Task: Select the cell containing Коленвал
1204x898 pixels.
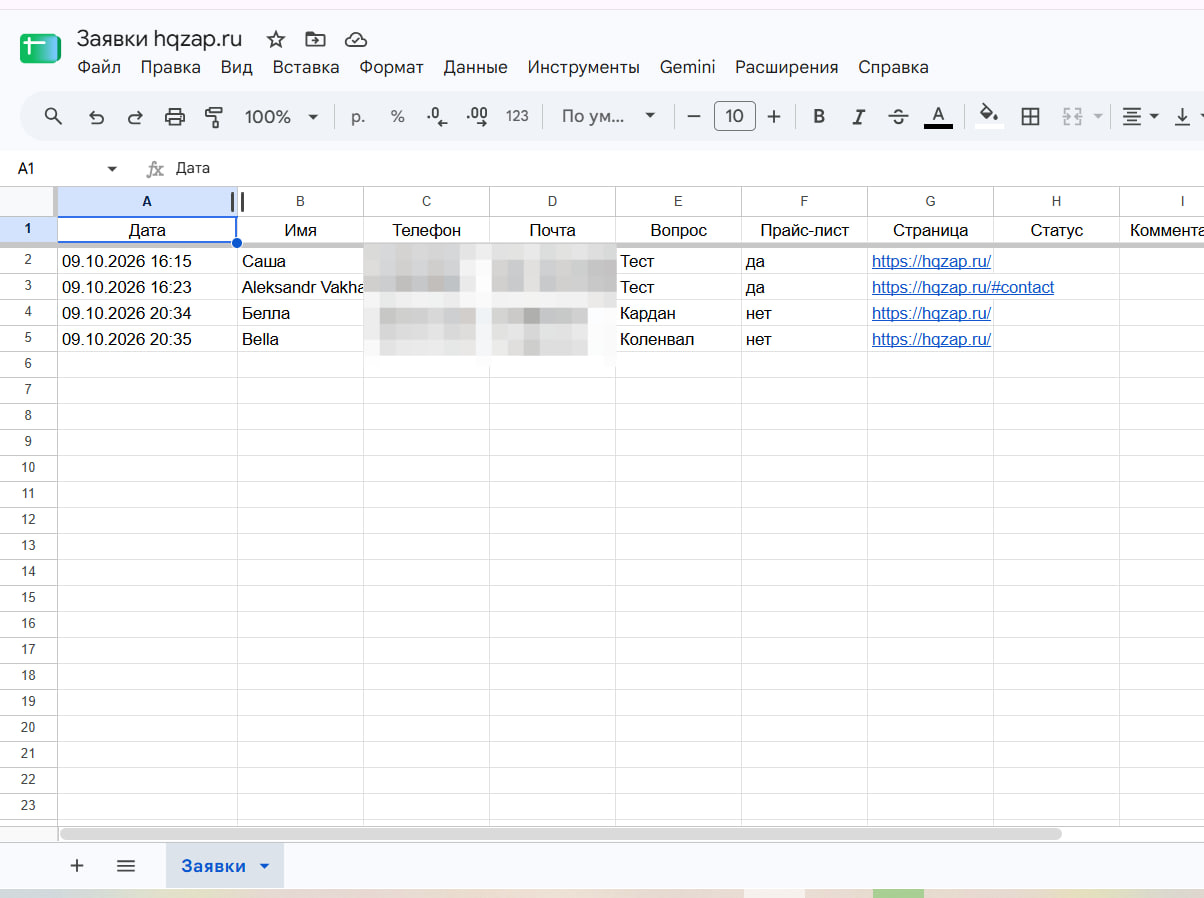Action: pyautogui.click(x=678, y=339)
